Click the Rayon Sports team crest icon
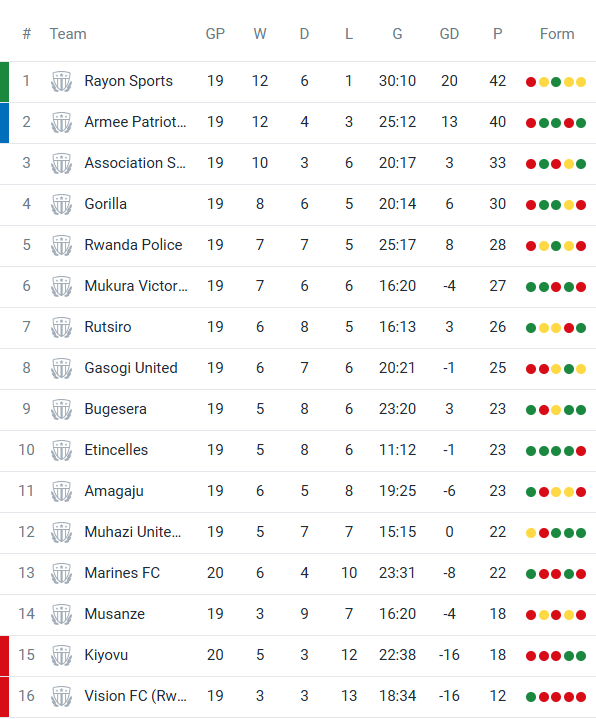596x719 pixels. [x=61, y=81]
